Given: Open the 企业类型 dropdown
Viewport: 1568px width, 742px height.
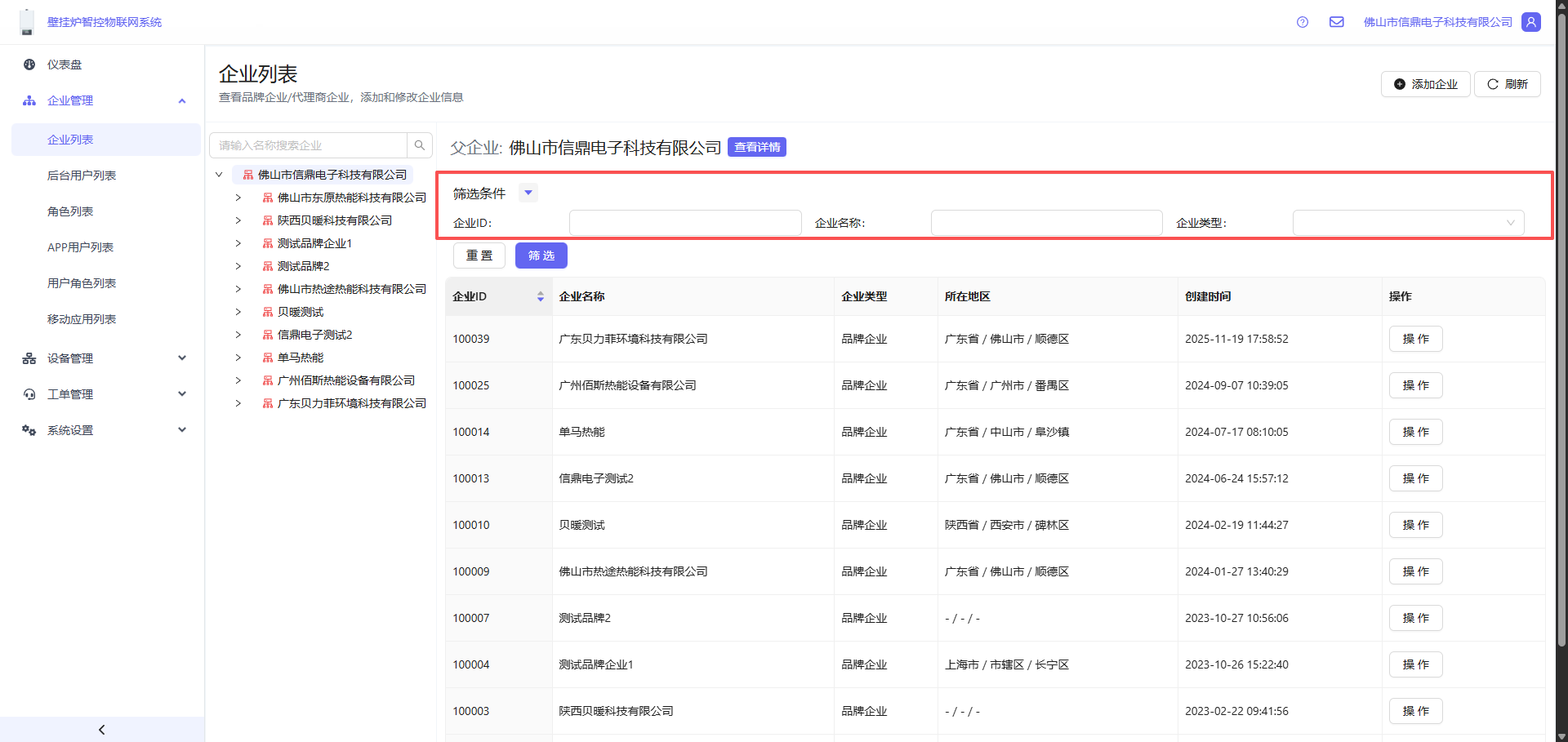Looking at the screenshot, I should click(1408, 223).
